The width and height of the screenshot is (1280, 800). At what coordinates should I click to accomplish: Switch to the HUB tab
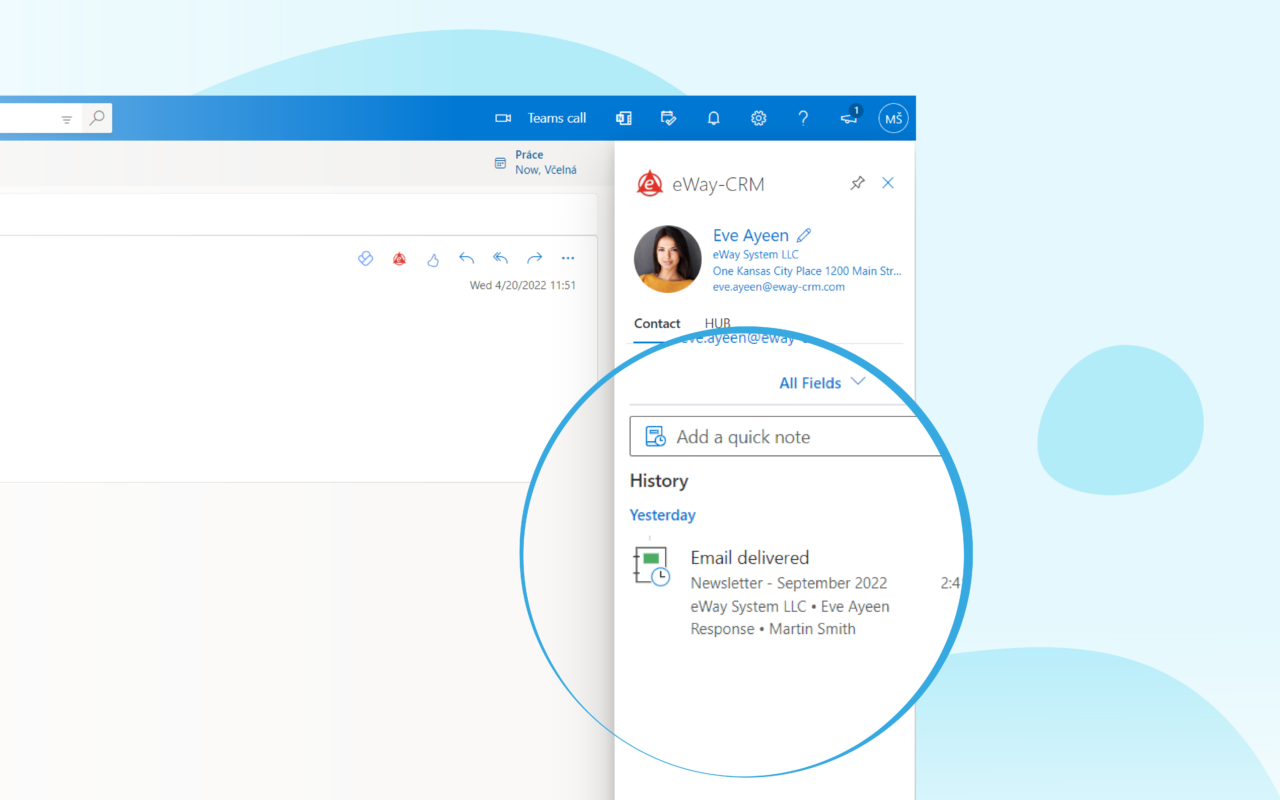click(x=718, y=324)
